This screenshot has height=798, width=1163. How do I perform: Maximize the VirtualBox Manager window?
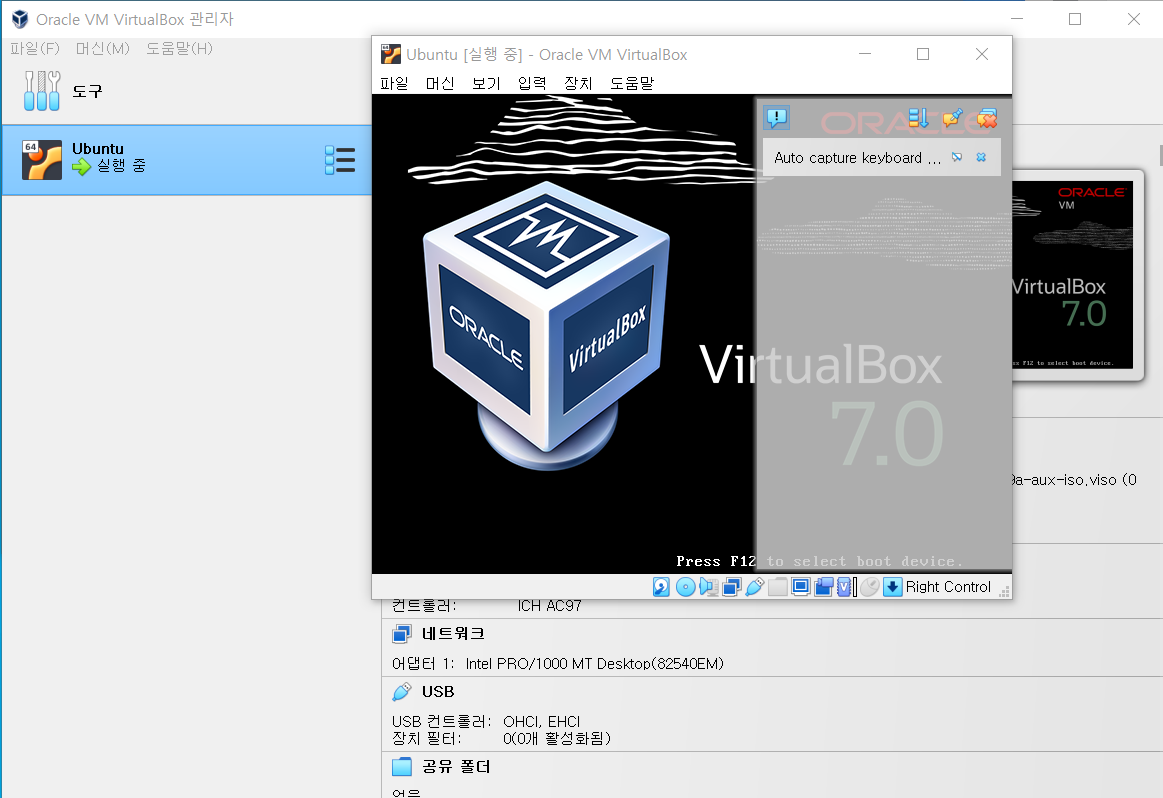pyautogui.click(x=1075, y=19)
